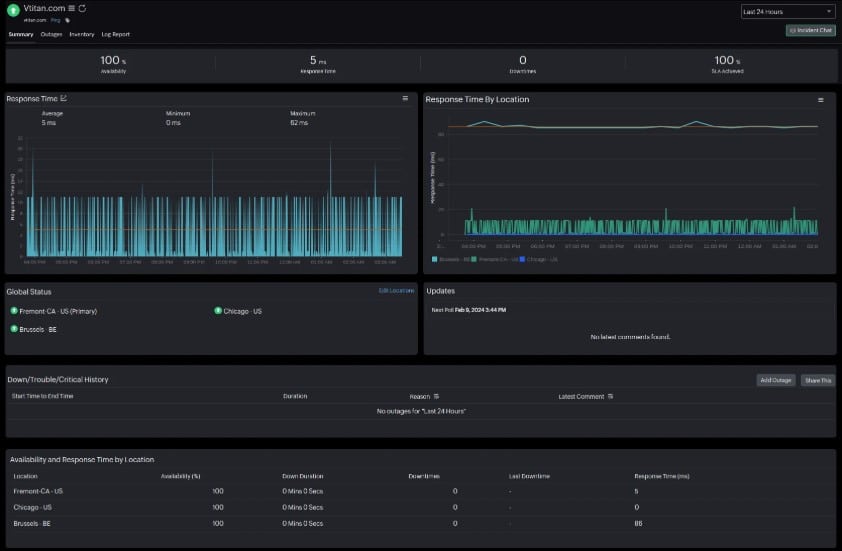This screenshot has width=842, height=551.
Task: Select Fremont-CA - US (Primary) in Global Status
Action: pyautogui.click(x=58, y=311)
